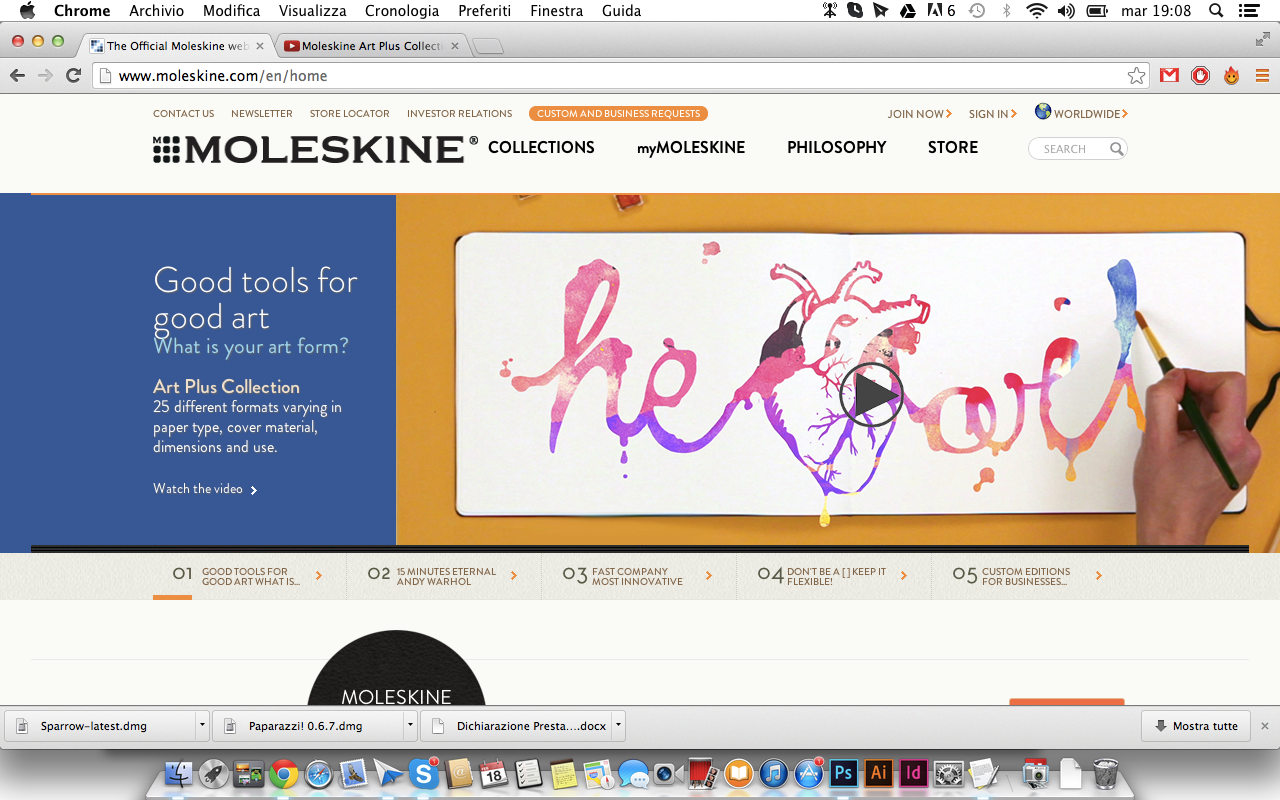Screen dimensions: 1280x800
Task: Bookmark this page with the star icon
Action: [x=1136, y=75]
